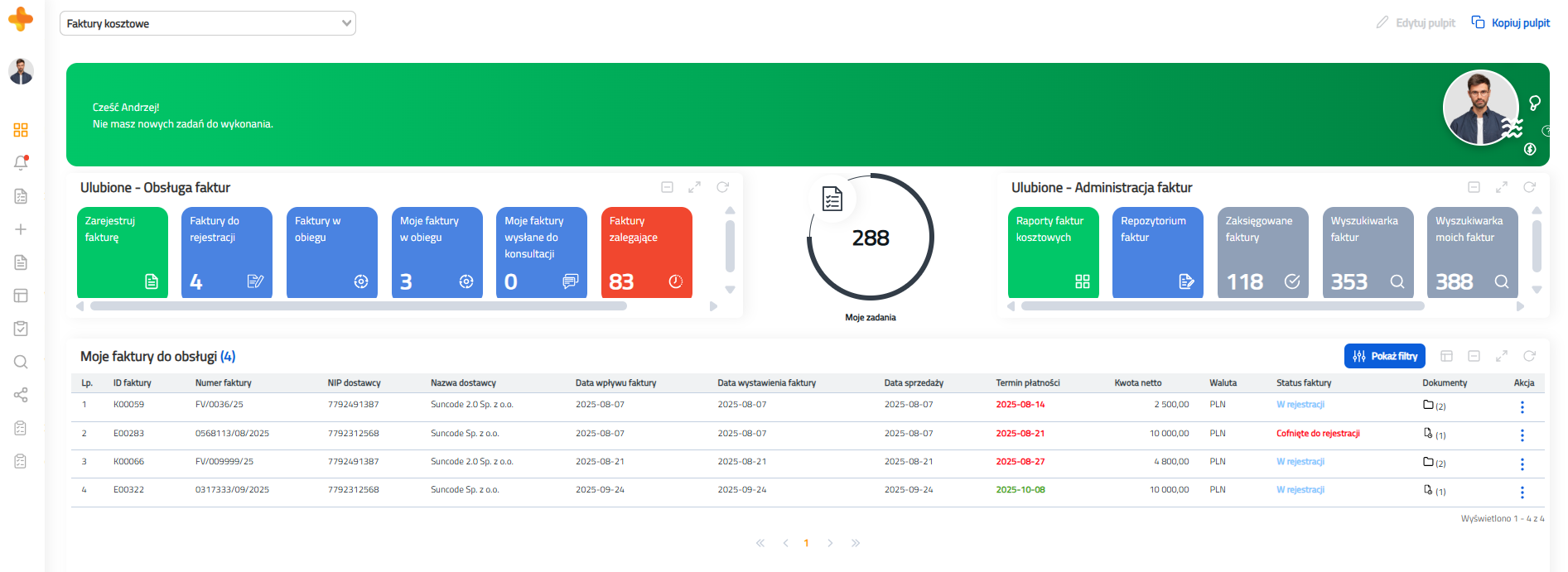Open documents folder for invoice K00066
1568x572 pixels.
tap(1429, 462)
